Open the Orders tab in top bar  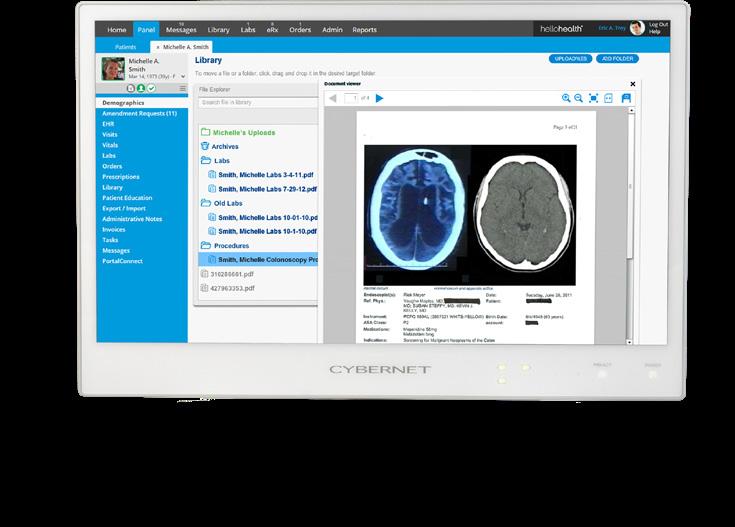[x=300, y=30]
